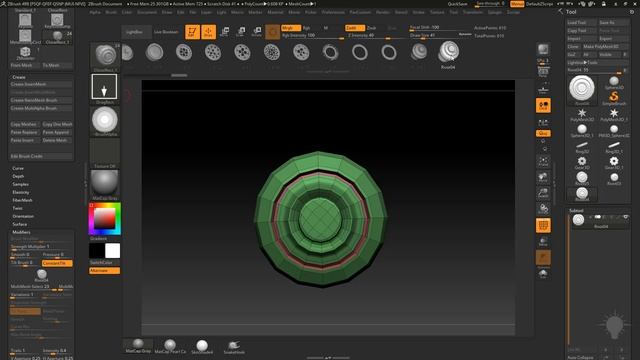Pick a hue in the color picker square

[x=104, y=219]
